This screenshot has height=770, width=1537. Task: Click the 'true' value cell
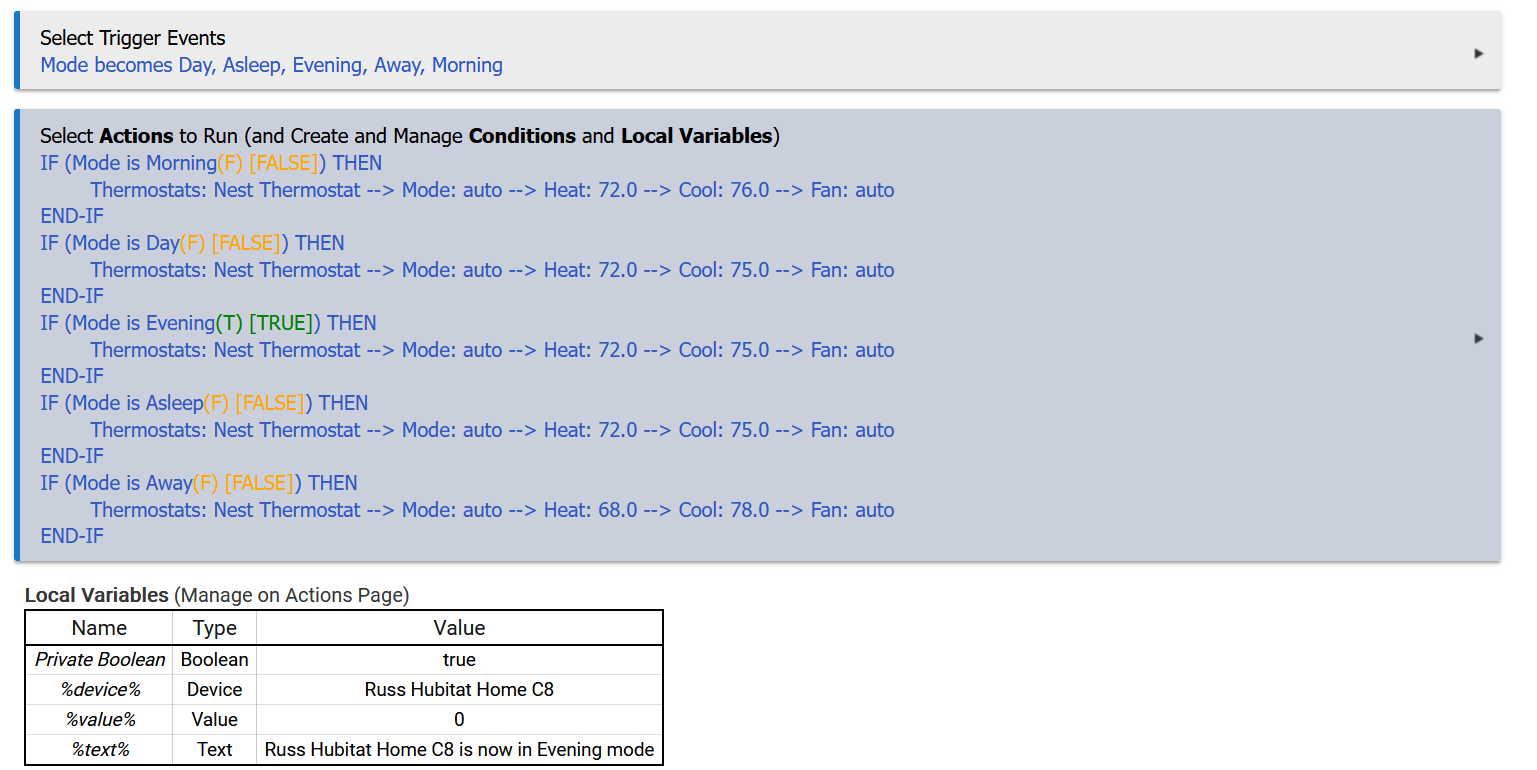pos(460,660)
